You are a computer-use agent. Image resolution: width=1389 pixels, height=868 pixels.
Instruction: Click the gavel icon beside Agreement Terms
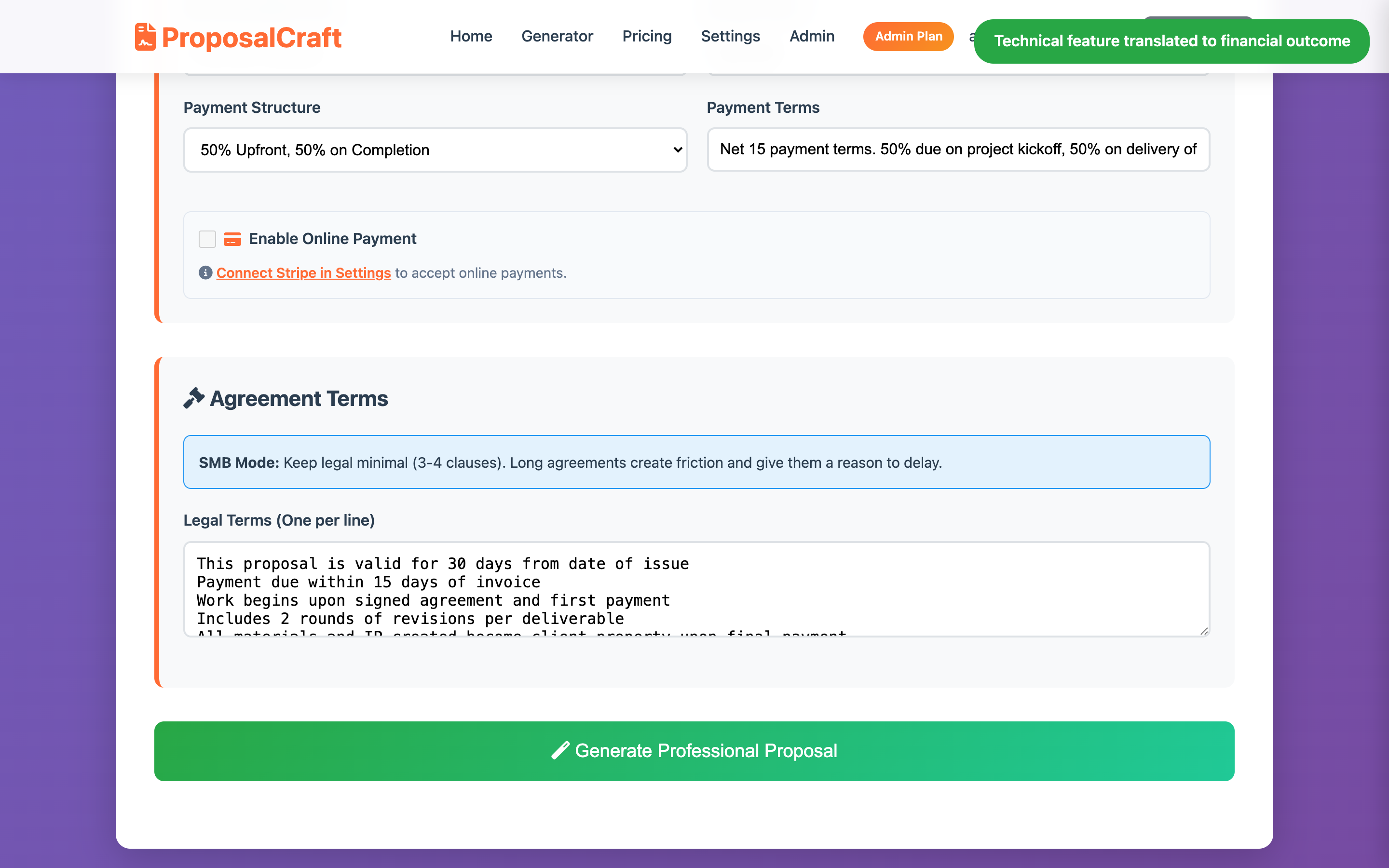coord(194,398)
